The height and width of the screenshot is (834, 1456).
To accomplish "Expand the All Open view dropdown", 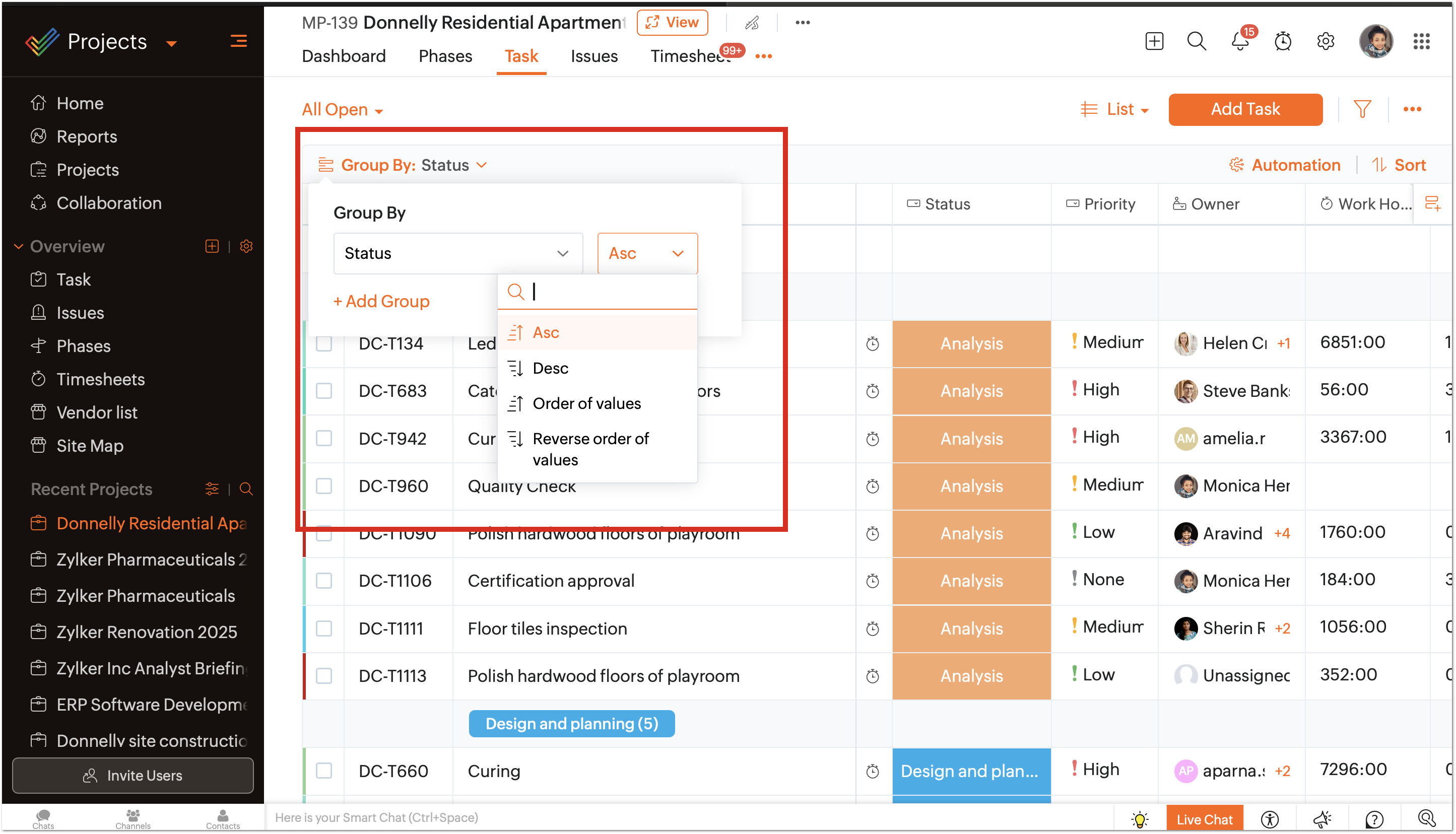I will [342, 109].
